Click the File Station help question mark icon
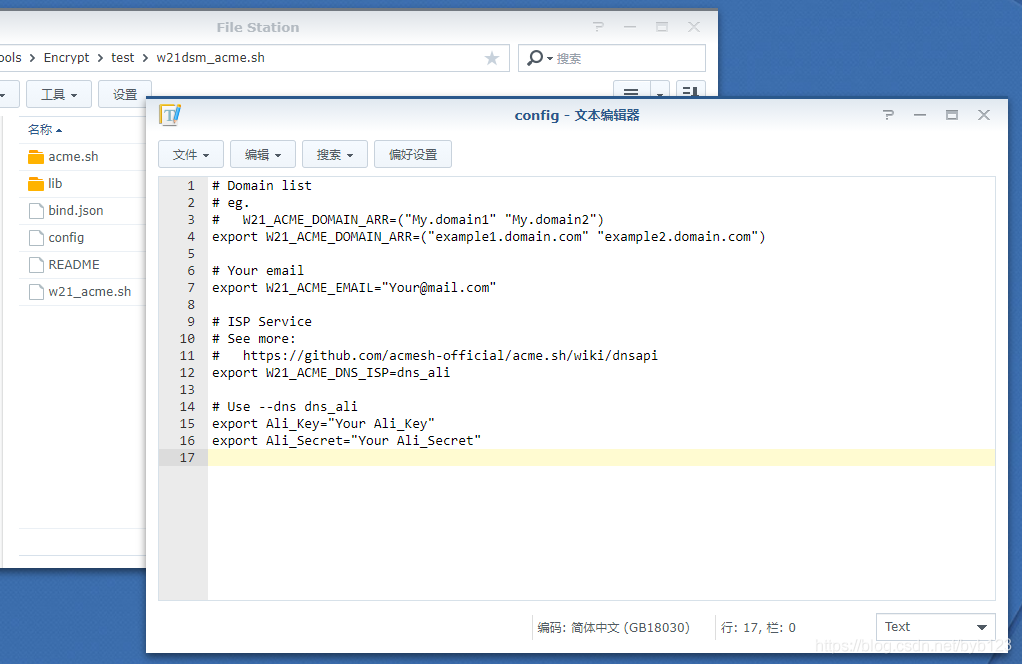The width and height of the screenshot is (1022, 664). pyautogui.click(x=598, y=27)
